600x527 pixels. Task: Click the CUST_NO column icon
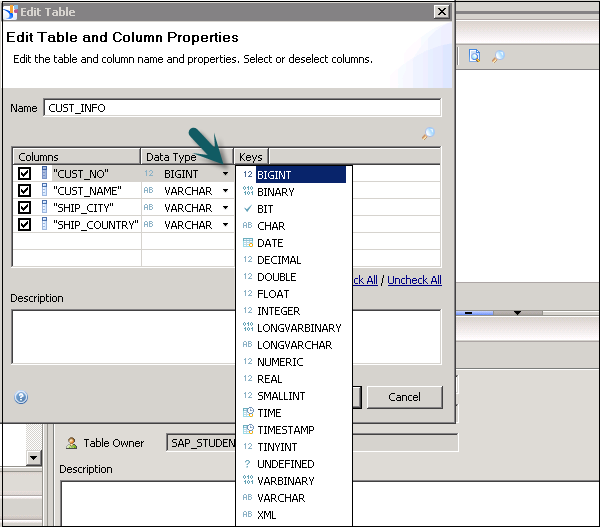coord(44,174)
